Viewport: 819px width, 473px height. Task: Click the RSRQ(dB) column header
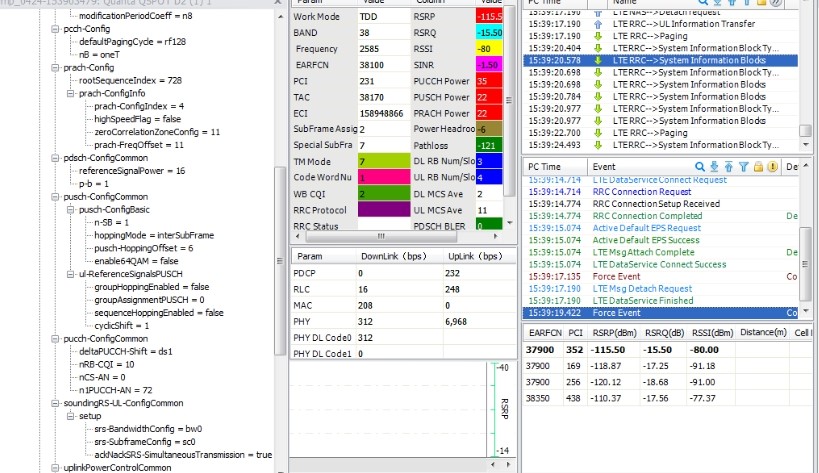[x=663, y=333]
